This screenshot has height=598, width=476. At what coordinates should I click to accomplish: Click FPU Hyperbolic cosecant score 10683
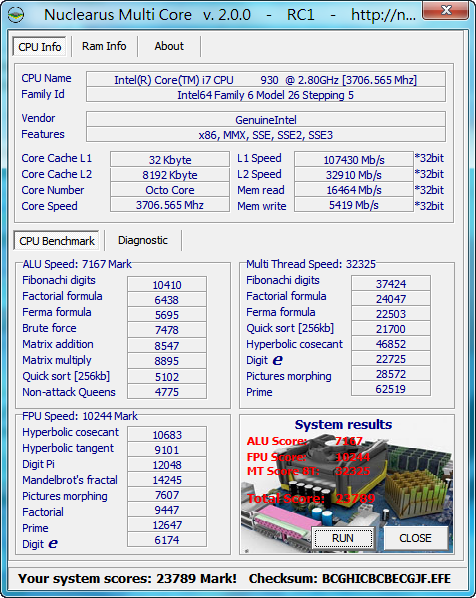[x=167, y=434]
